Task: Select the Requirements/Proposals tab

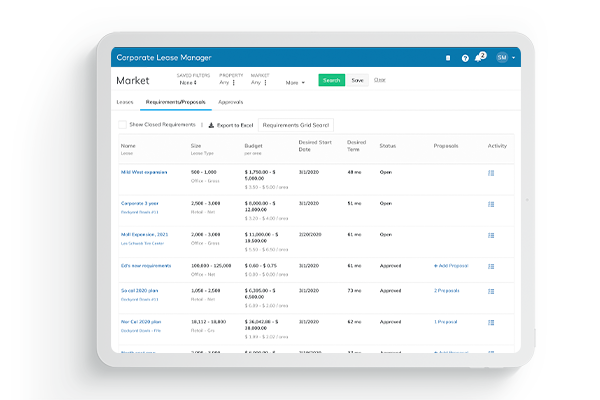Action: 176,102
